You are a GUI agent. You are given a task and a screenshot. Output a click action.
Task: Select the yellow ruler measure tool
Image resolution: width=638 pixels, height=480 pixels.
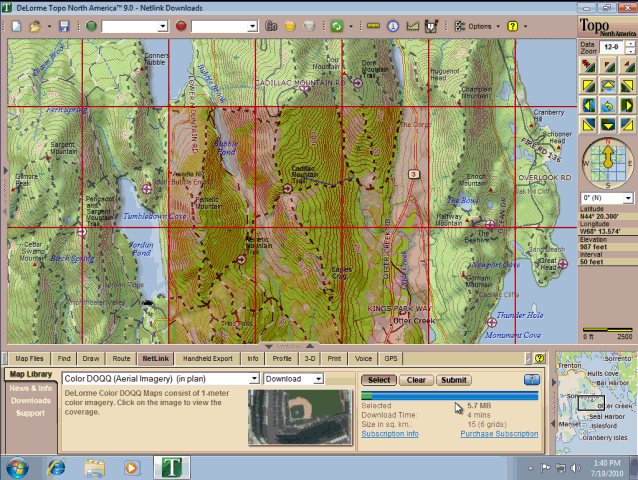(x=373, y=26)
